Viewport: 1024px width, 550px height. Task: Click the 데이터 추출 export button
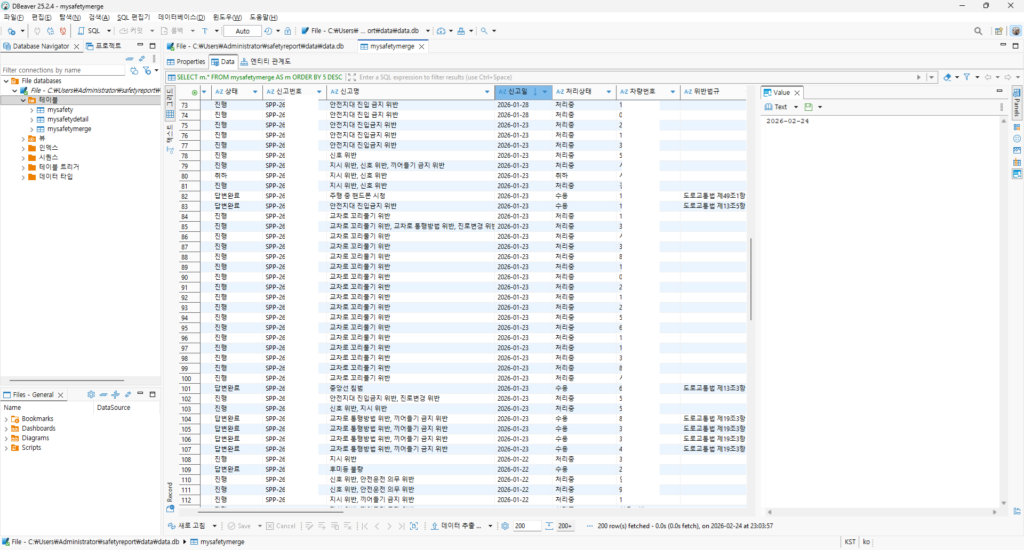(460, 525)
